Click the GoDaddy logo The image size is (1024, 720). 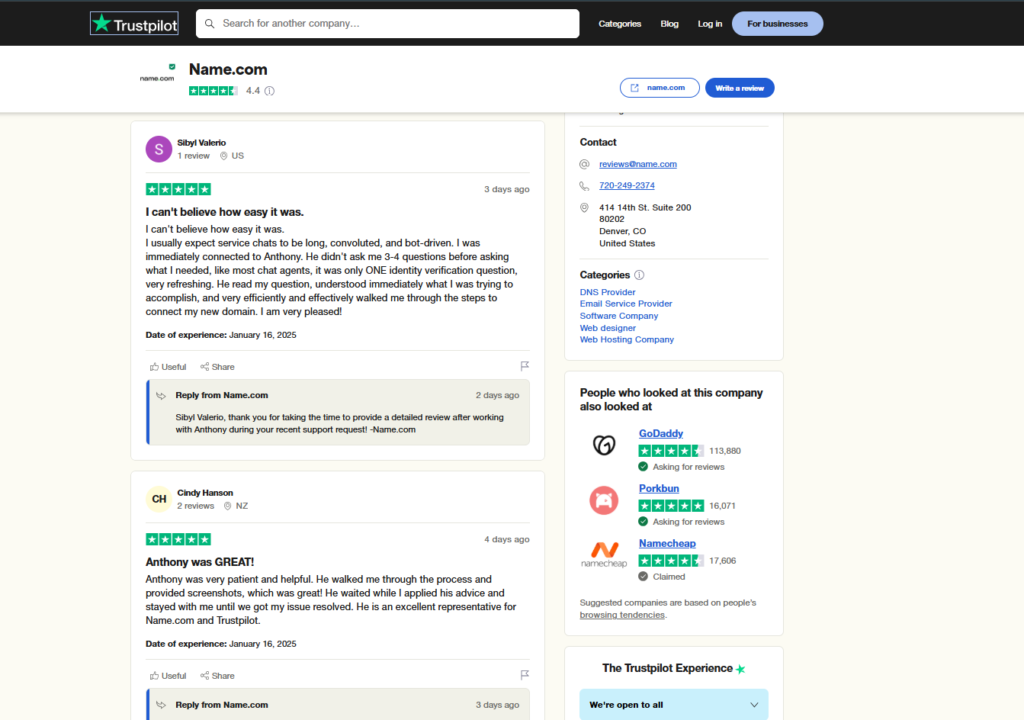pos(604,445)
